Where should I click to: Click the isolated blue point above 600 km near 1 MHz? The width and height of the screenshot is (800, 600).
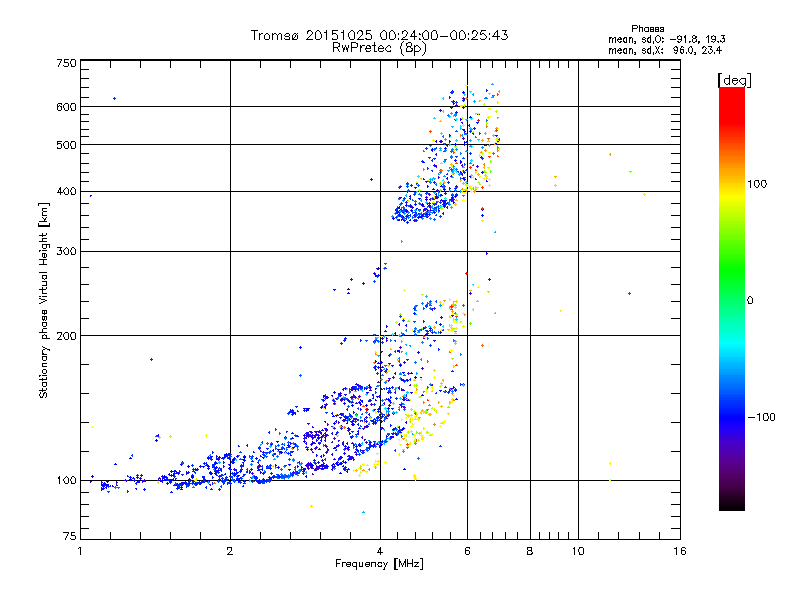point(114,98)
